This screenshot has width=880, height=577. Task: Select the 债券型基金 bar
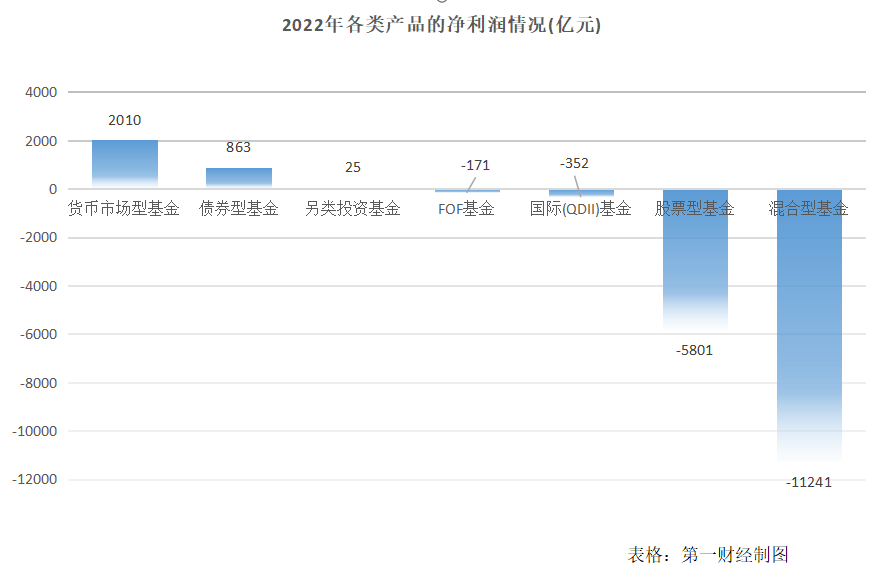[239, 177]
